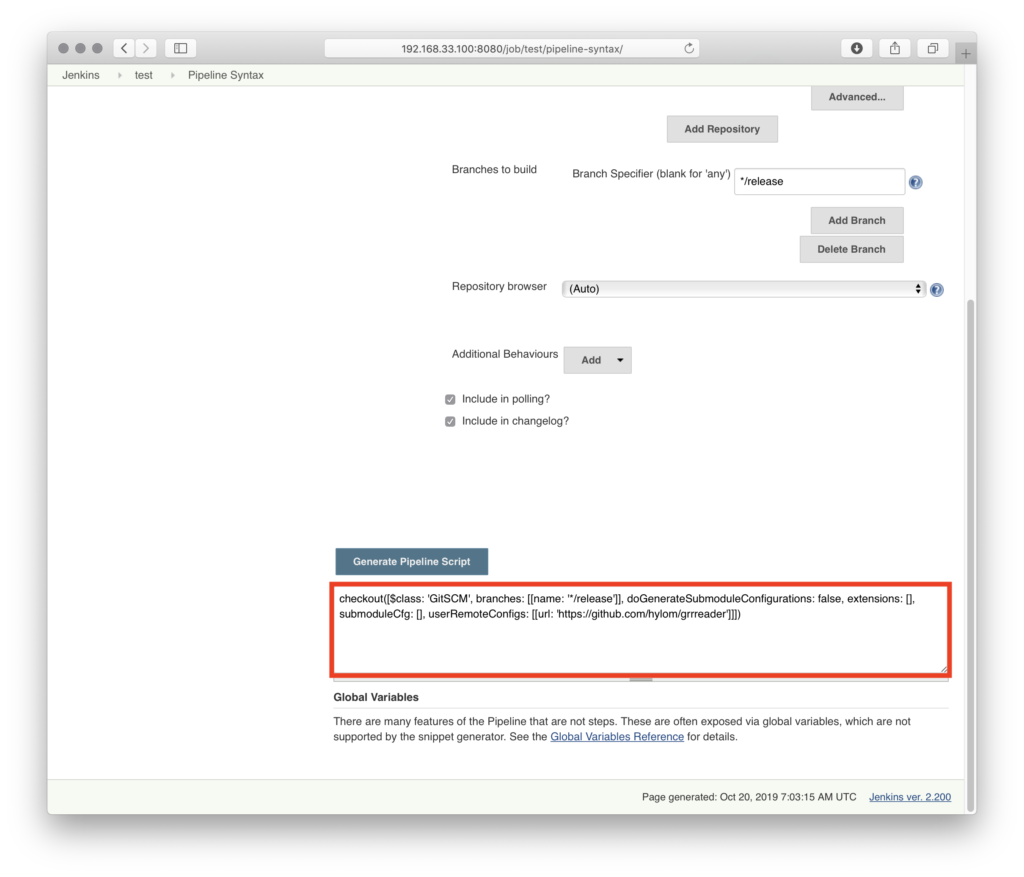Open the downloads icon in the toolbar
1024x877 pixels.
(857, 48)
